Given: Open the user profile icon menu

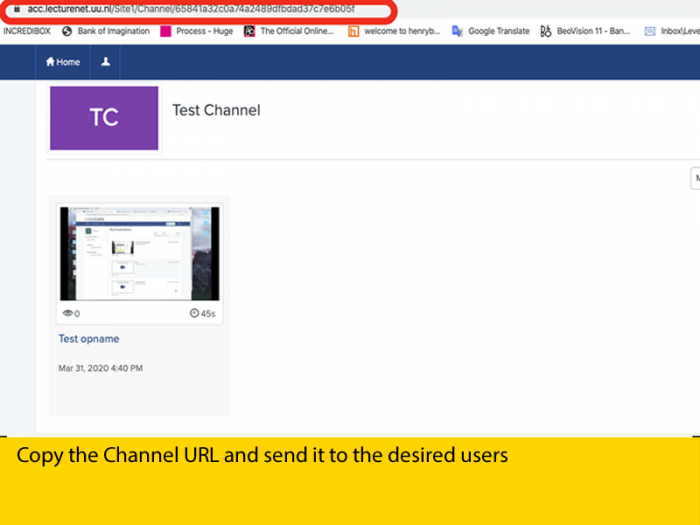Looking at the screenshot, I should 105,62.
